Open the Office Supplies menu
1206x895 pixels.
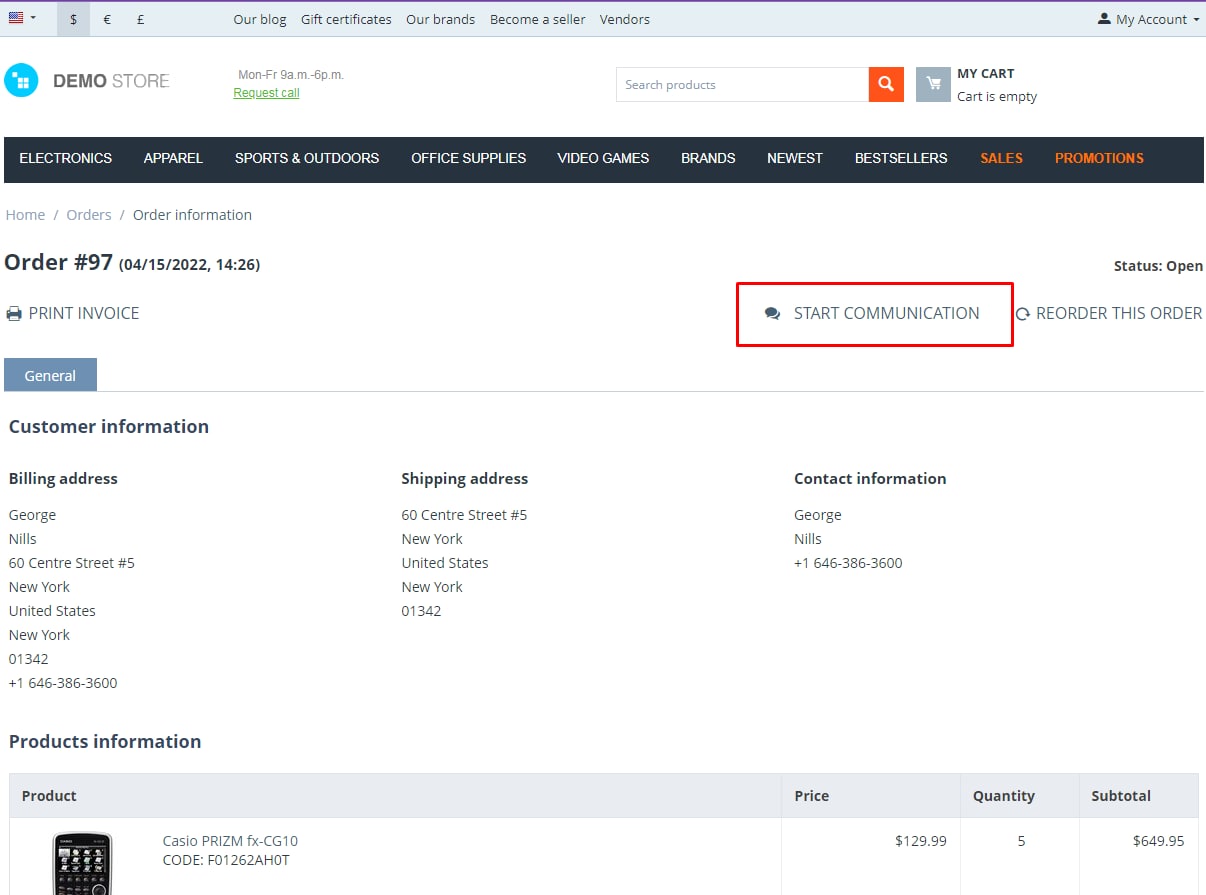coord(469,158)
